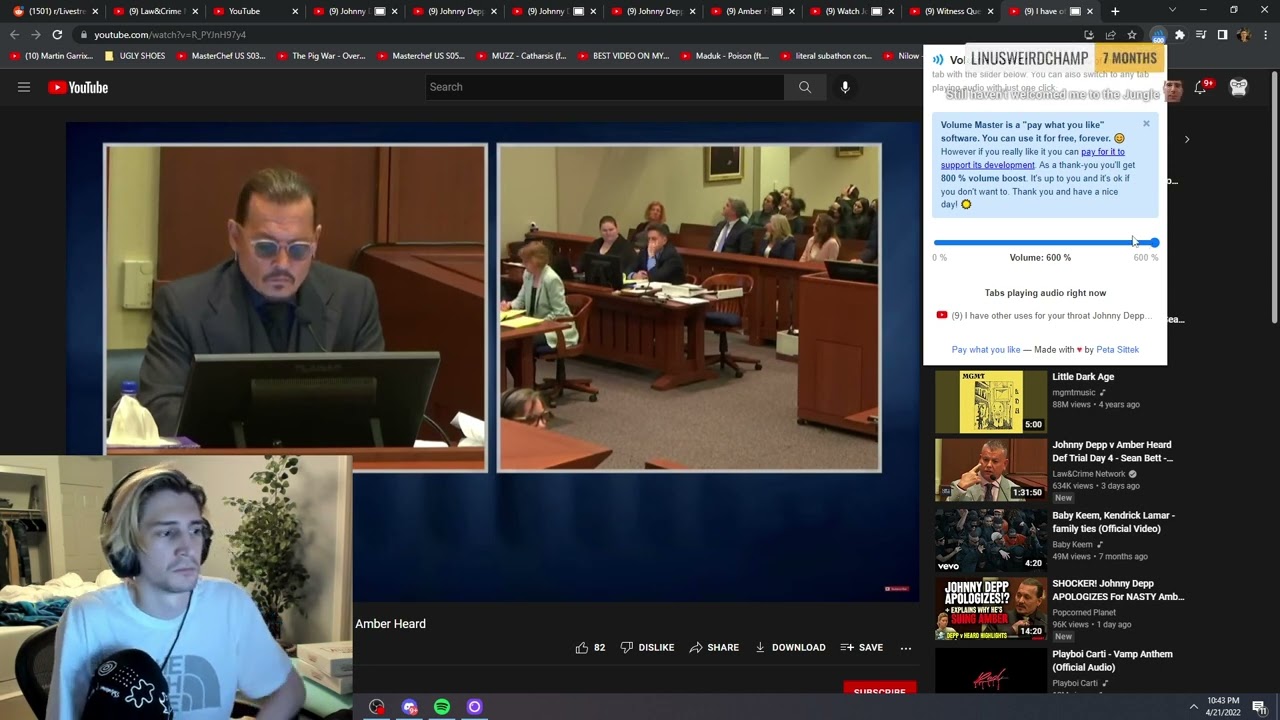The width and height of the screenshot is (1280, 720).
Task: Open Chrome extensions puzzle icon
Action: [1180, 35]
